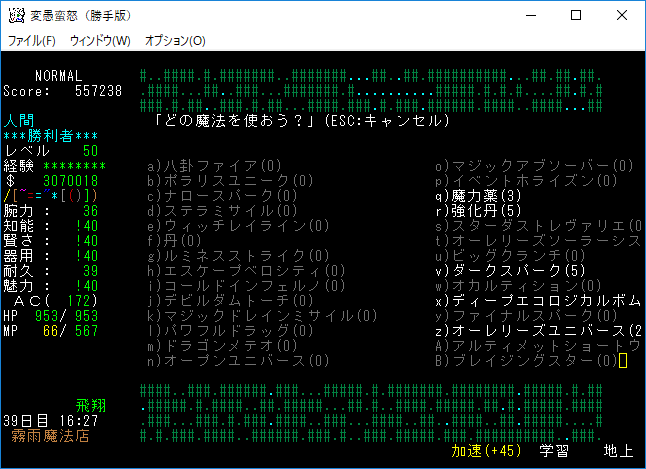Select the 強化丹(5) spell entry
Viewport: 646px width, 469px height.
tap(478, 211)
